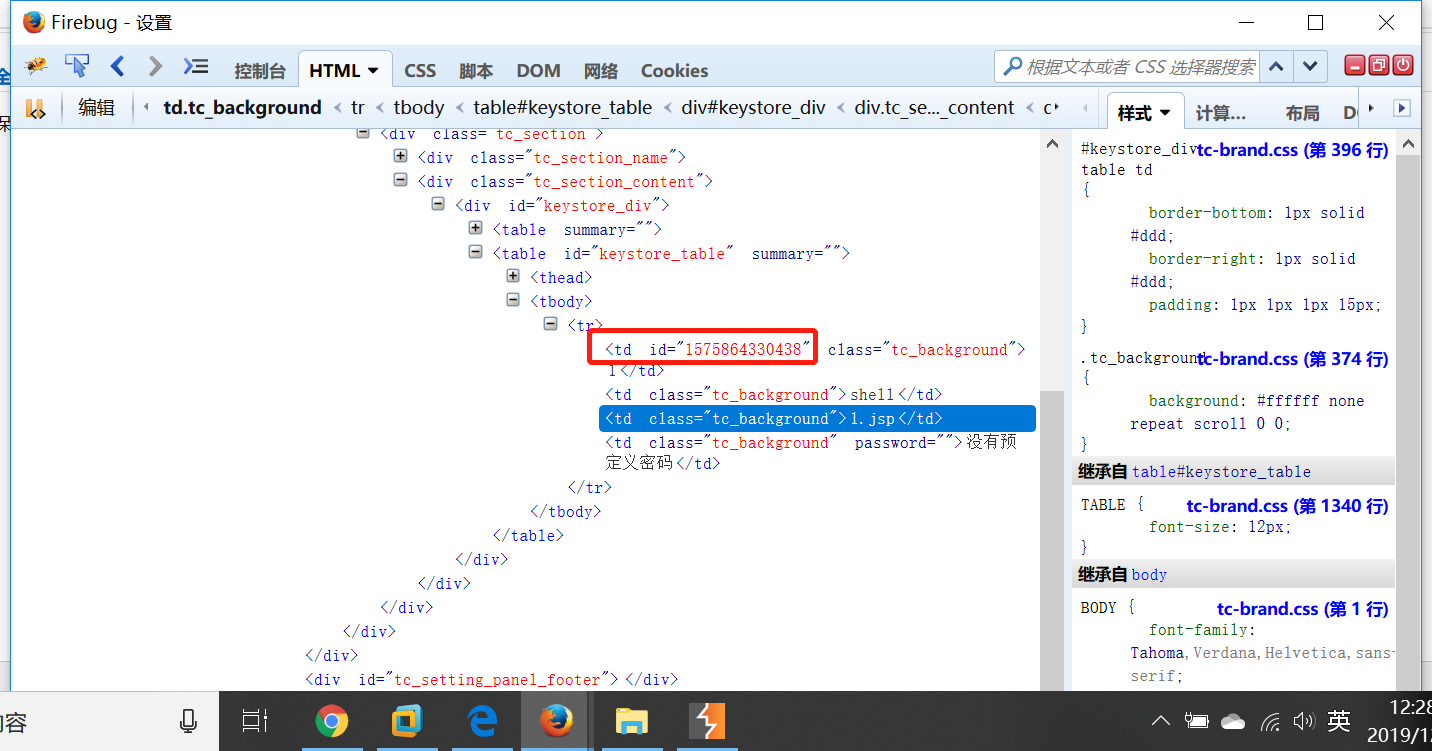
Task: Deactivate Firebug with red power button
Action: pyautogui.click(x=1403, y=66)
